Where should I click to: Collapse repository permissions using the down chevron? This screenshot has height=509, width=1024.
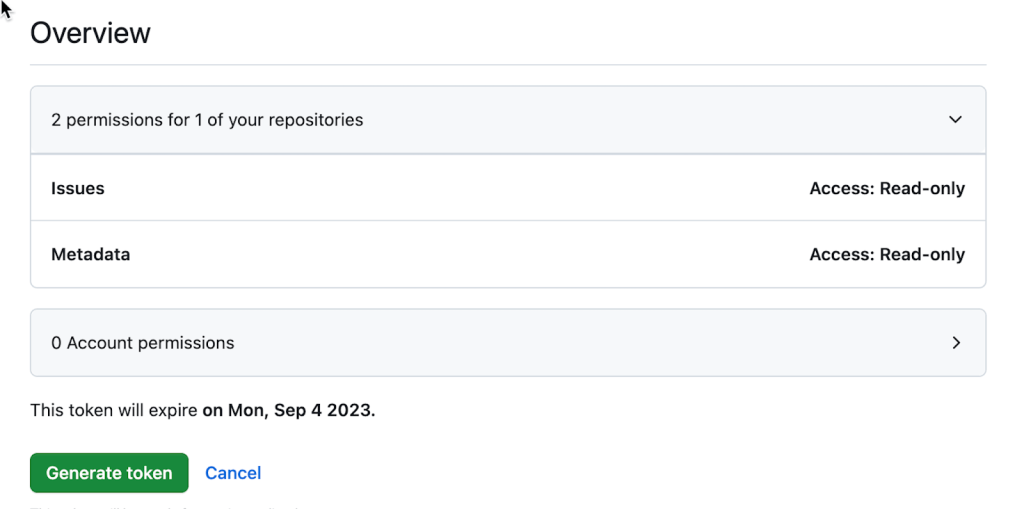coord(955,120)
